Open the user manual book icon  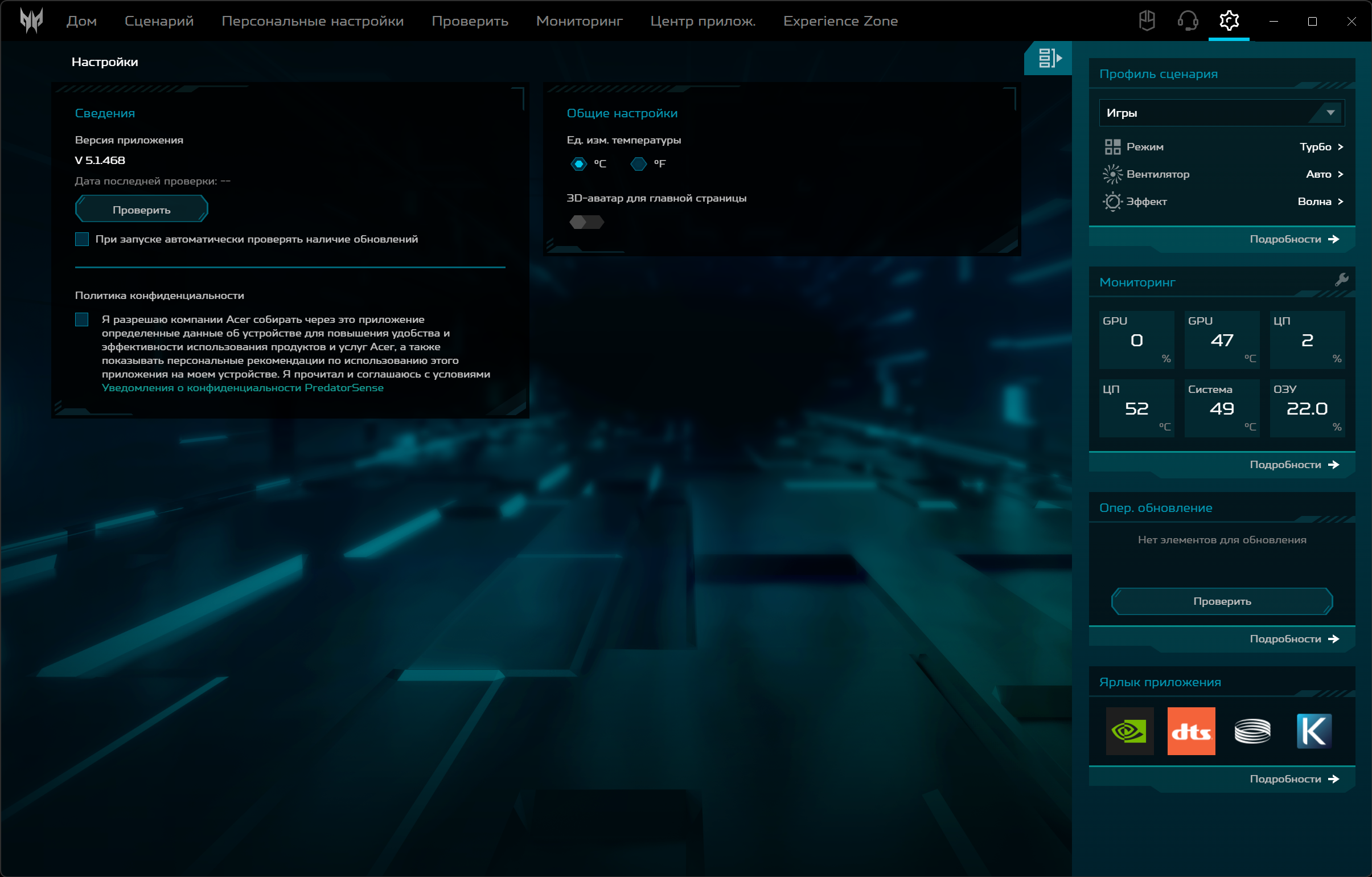[1147, 21]
